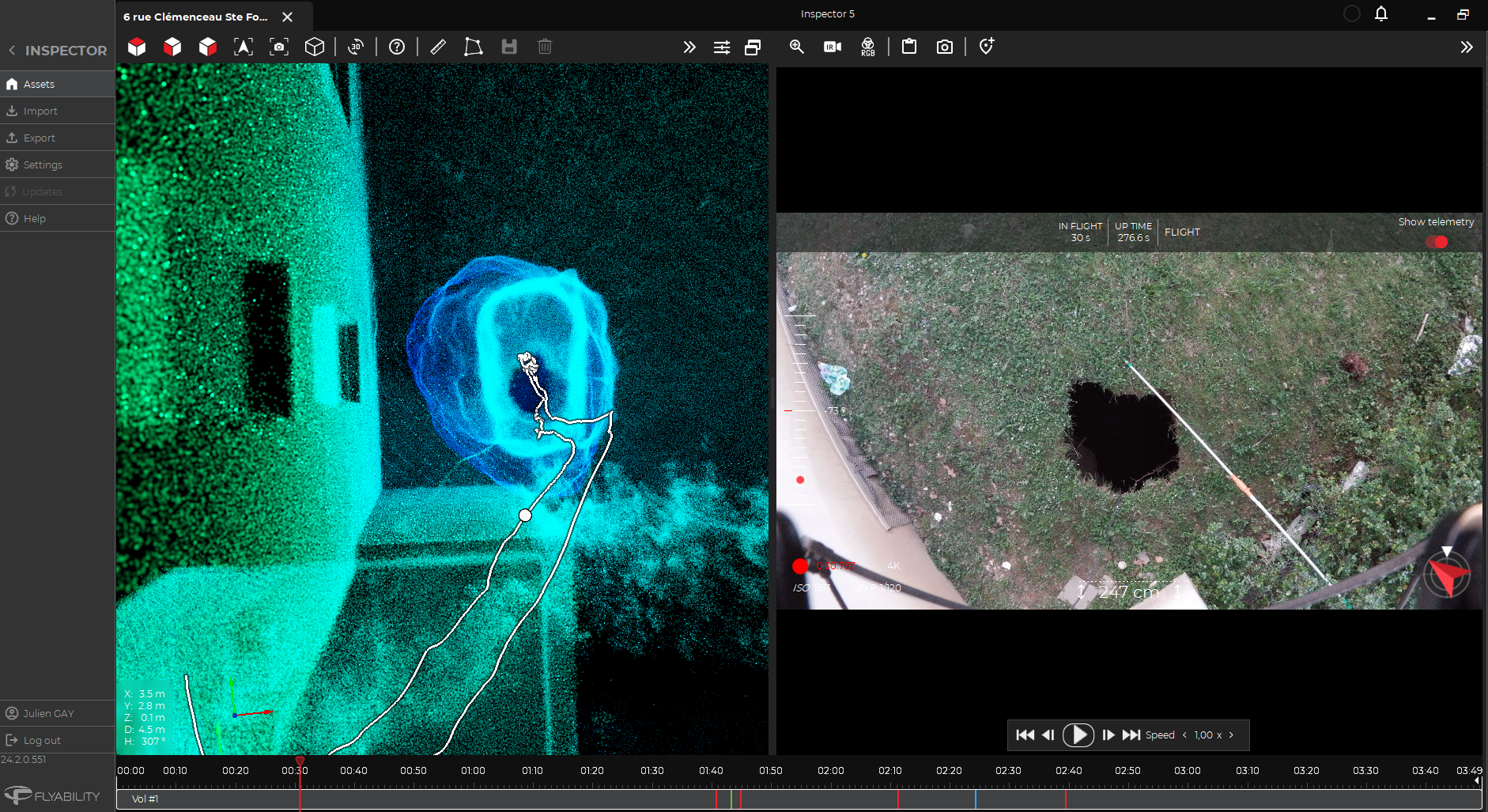Image resolution: width=1488 pixels, height=812 pixels.
Task: Toggle the Show telemetry switch
Action: [1437, 242]
